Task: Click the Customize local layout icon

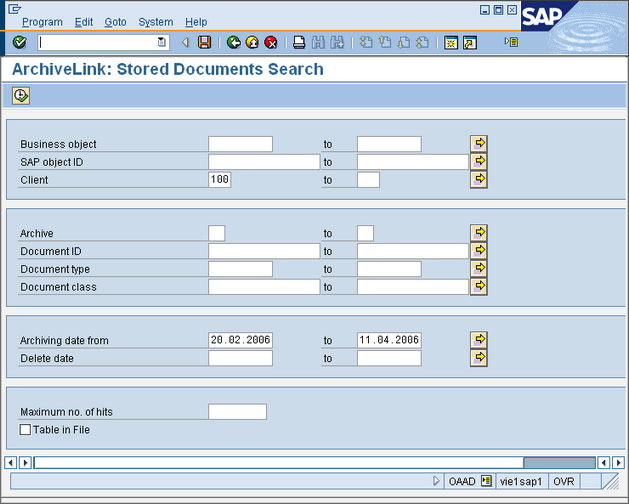Action: click(511, 42)
